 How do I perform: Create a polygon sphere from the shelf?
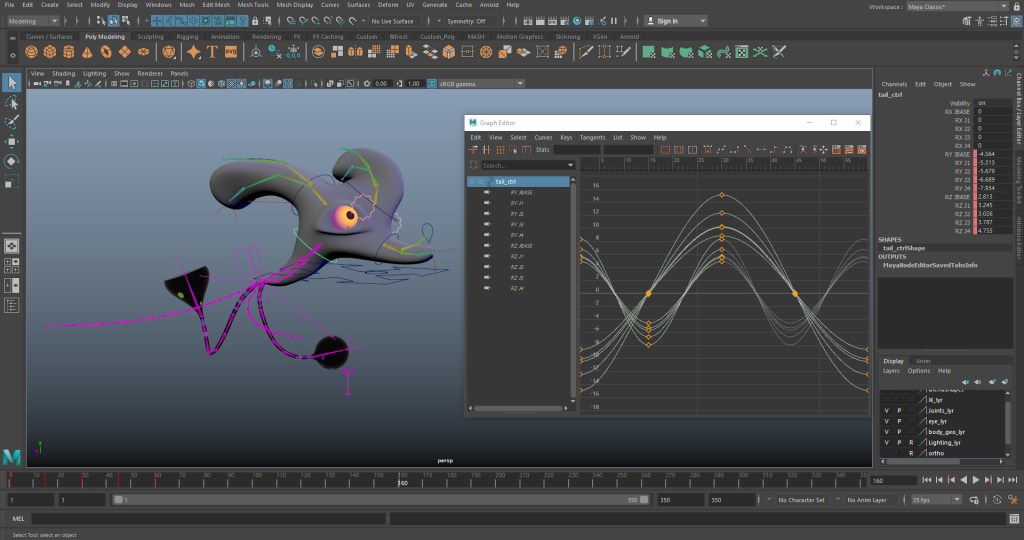[32, 51]
